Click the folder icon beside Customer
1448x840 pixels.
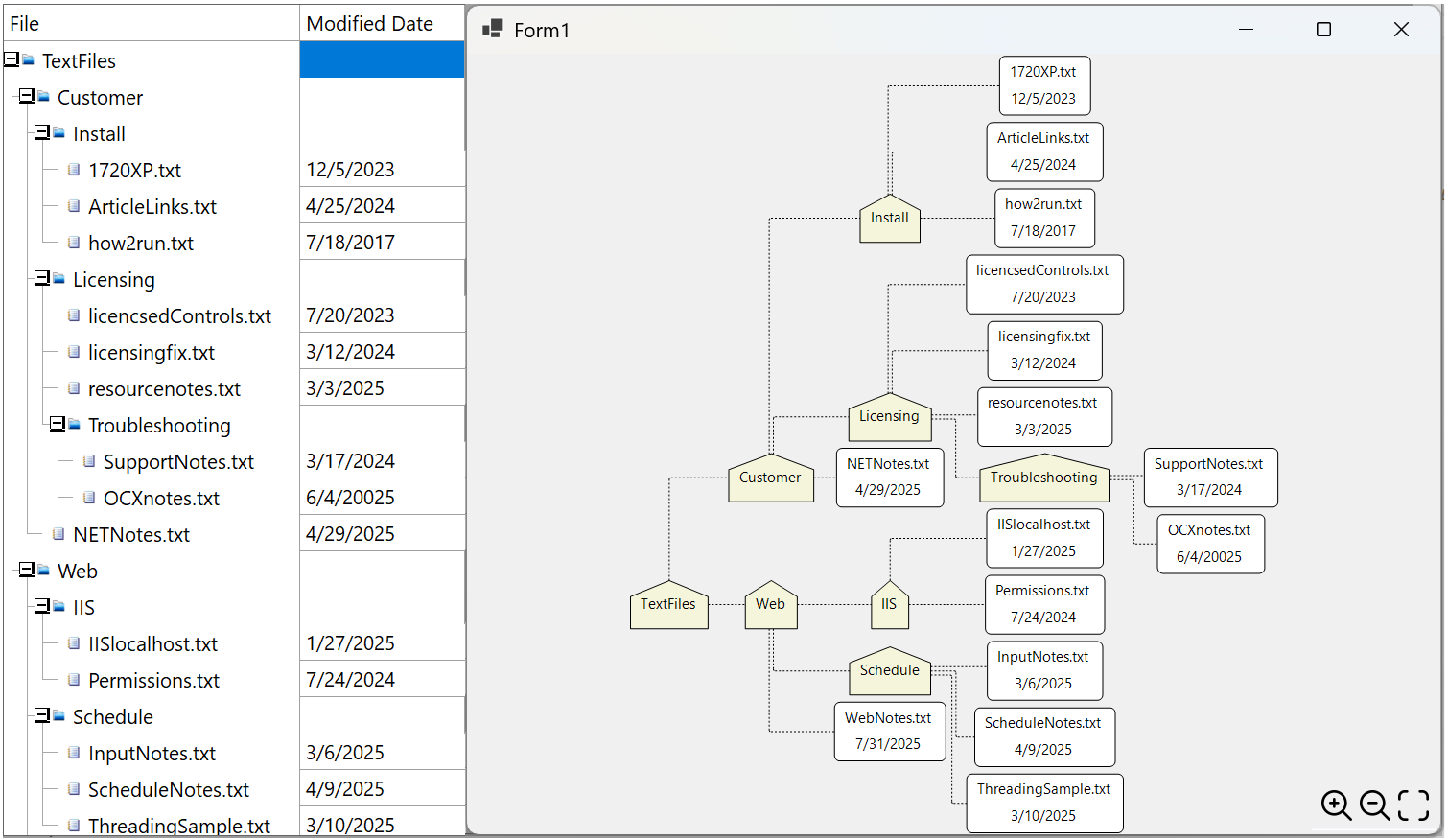tap(43, 97)
